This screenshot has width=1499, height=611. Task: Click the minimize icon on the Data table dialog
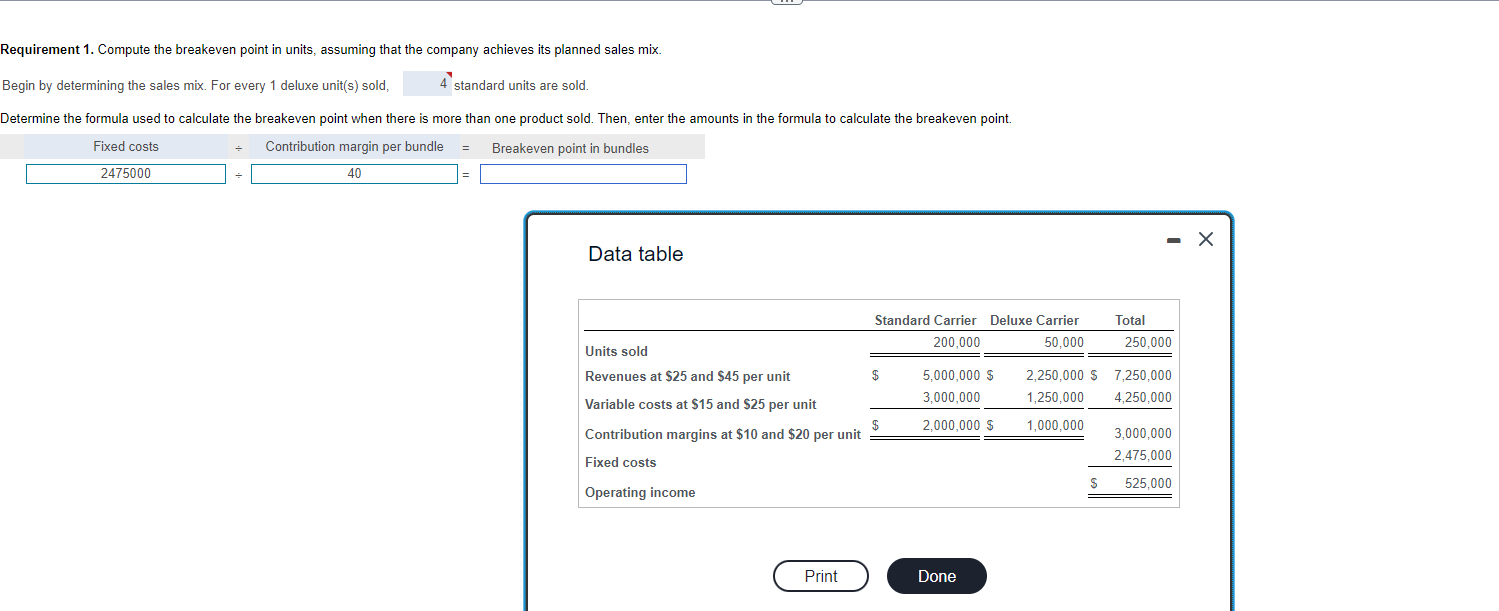click(1172, 239)
